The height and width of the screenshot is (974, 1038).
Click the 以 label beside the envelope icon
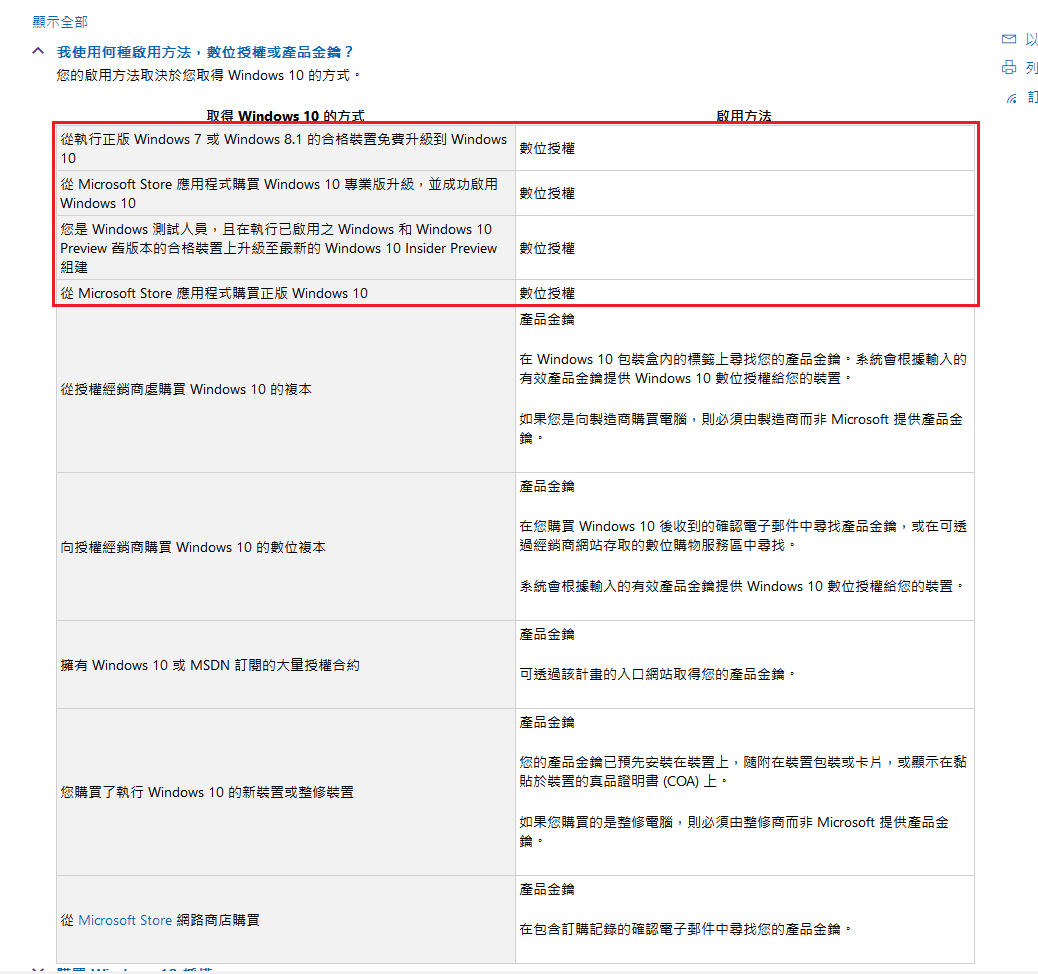1031,39
